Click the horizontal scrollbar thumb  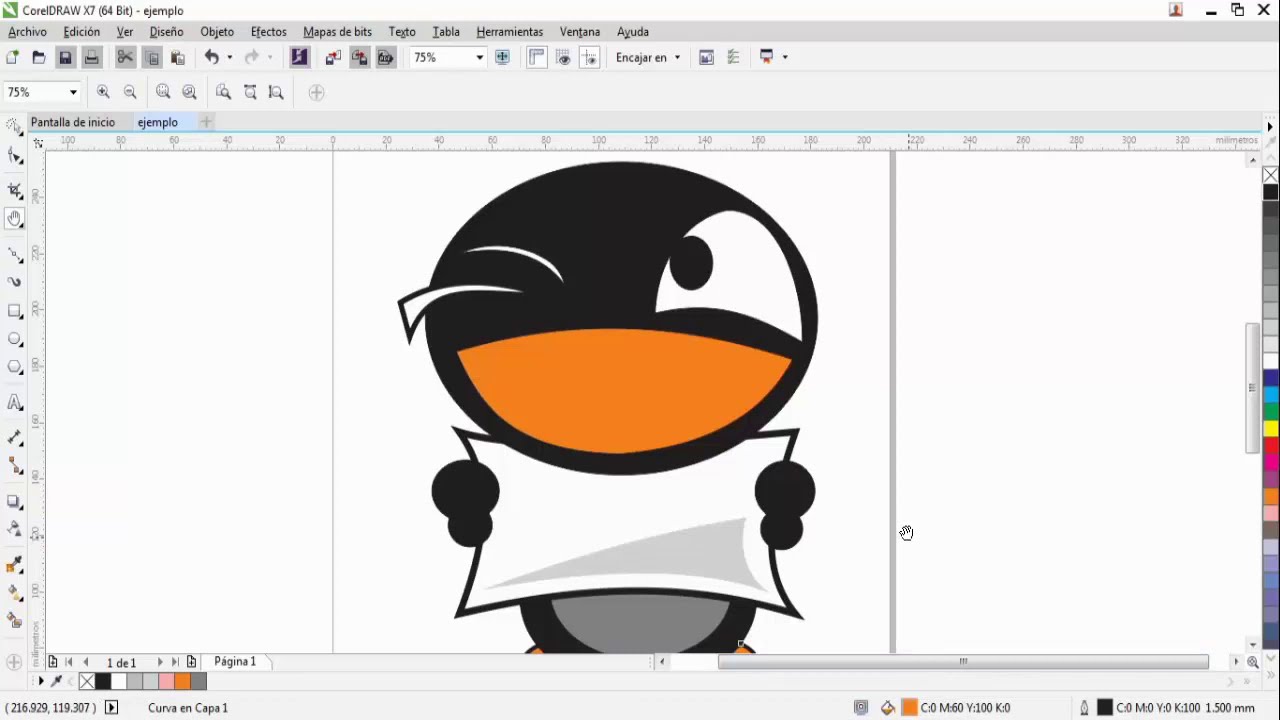click(x=963, y=661)
